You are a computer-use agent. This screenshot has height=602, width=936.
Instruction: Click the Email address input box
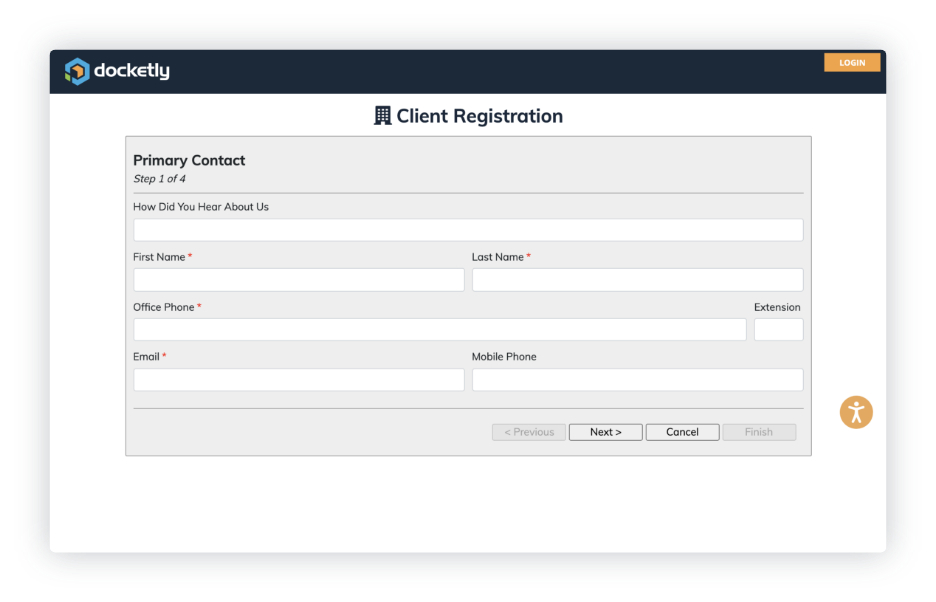[298, 380]
